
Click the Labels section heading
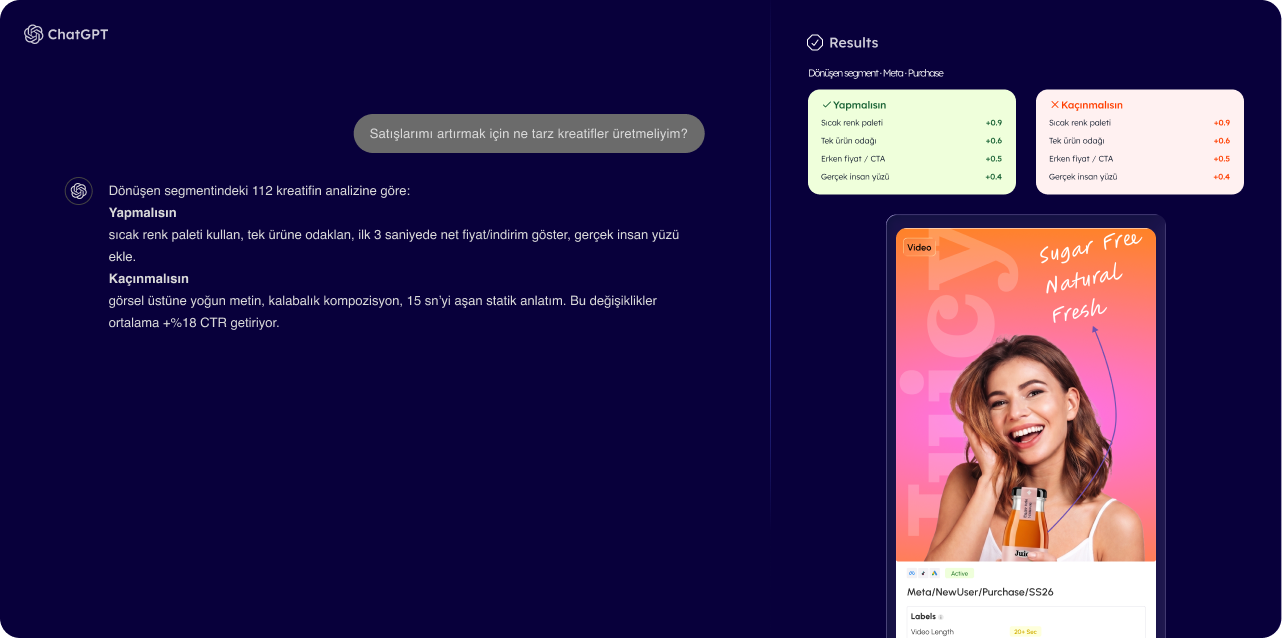tap(923, 617)
